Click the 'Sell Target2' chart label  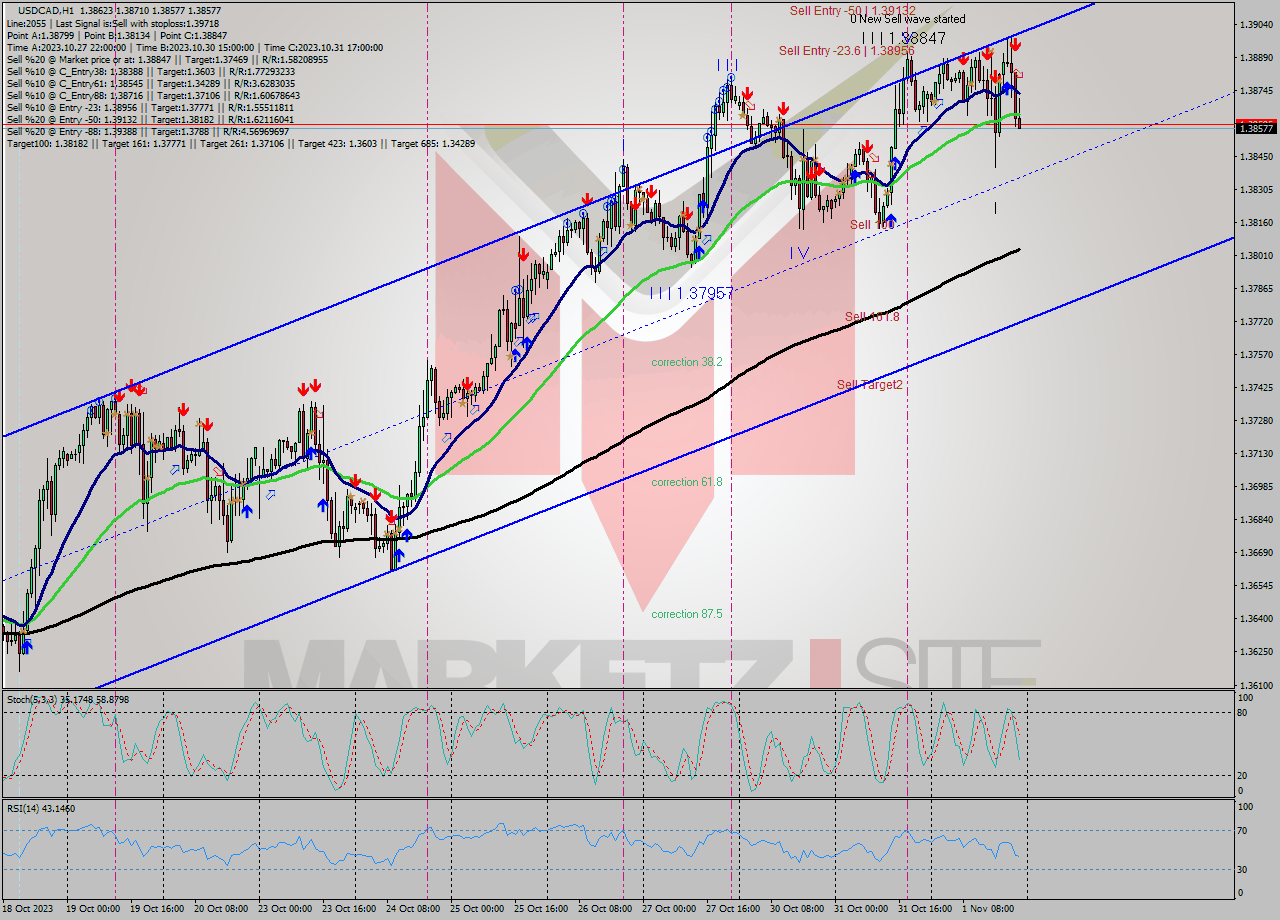coord(870,384)
